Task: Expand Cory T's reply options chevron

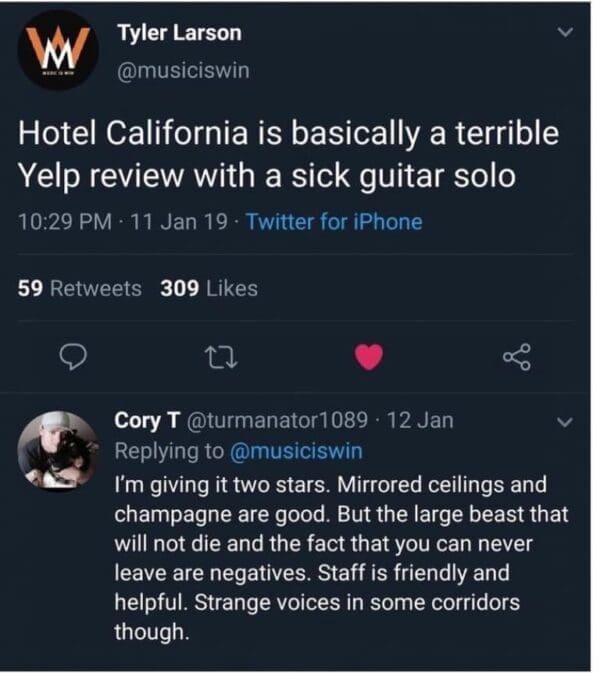Action: click(x=565, y=423)
